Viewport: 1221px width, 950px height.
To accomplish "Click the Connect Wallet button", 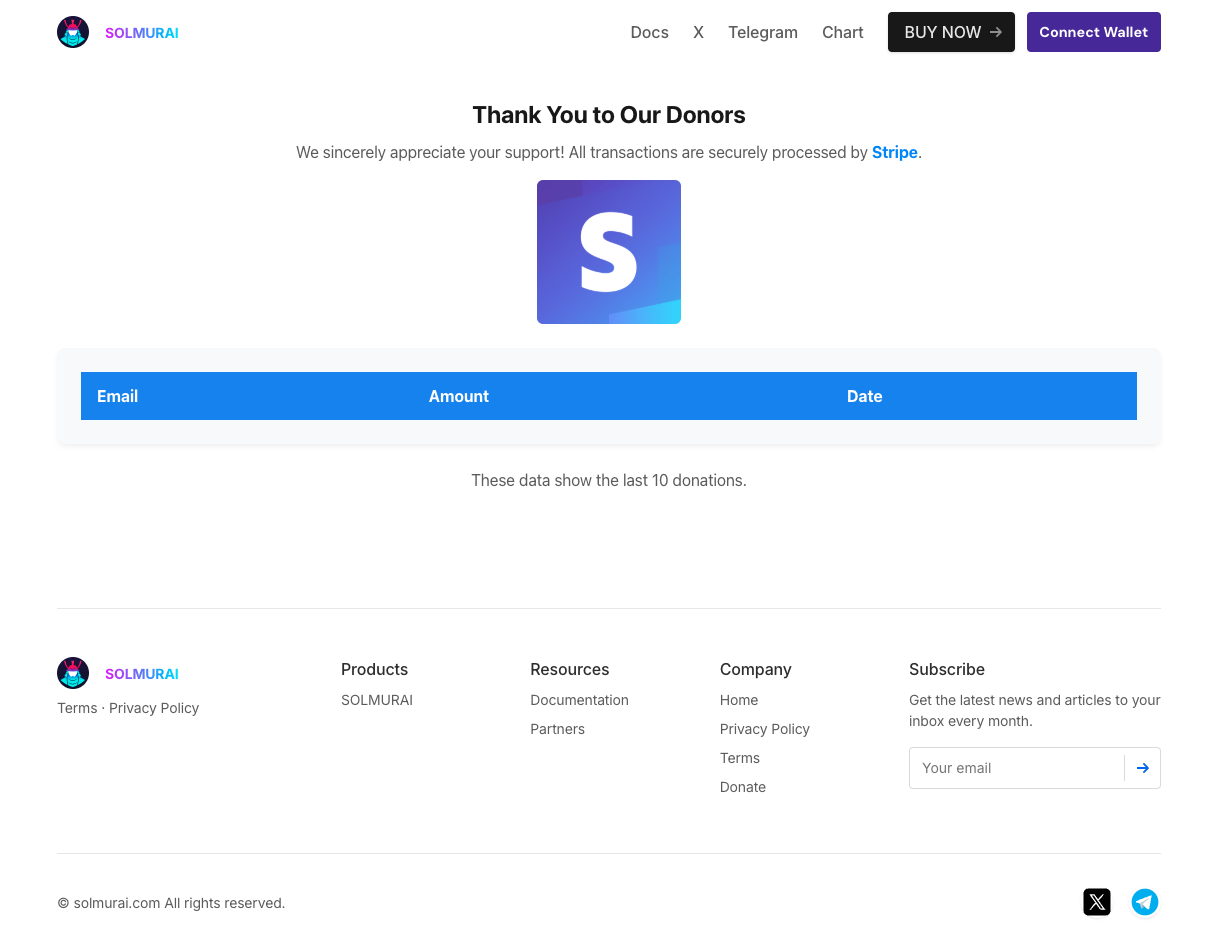I will [1093, 32].
